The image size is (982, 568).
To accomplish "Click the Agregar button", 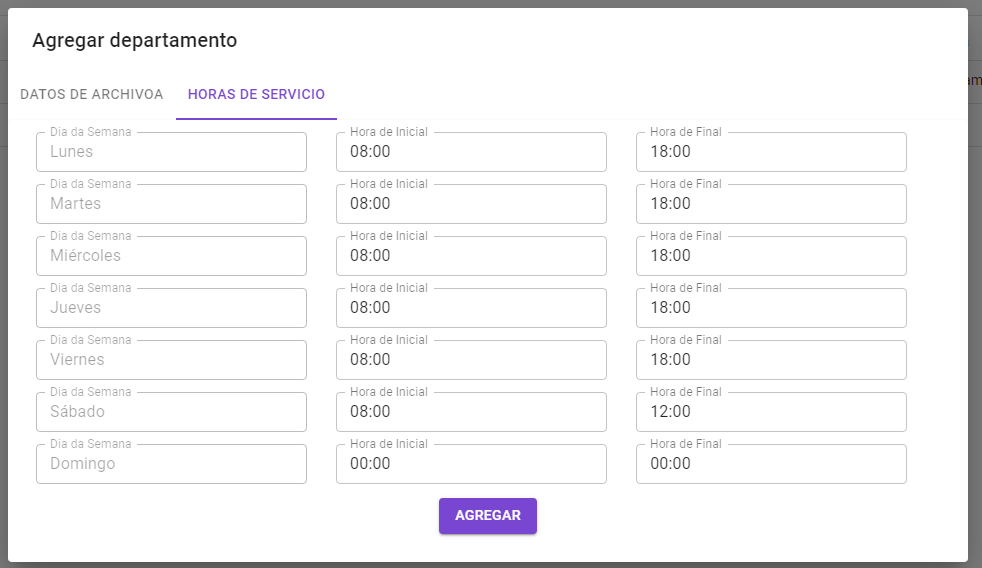I will click(488, 515).
